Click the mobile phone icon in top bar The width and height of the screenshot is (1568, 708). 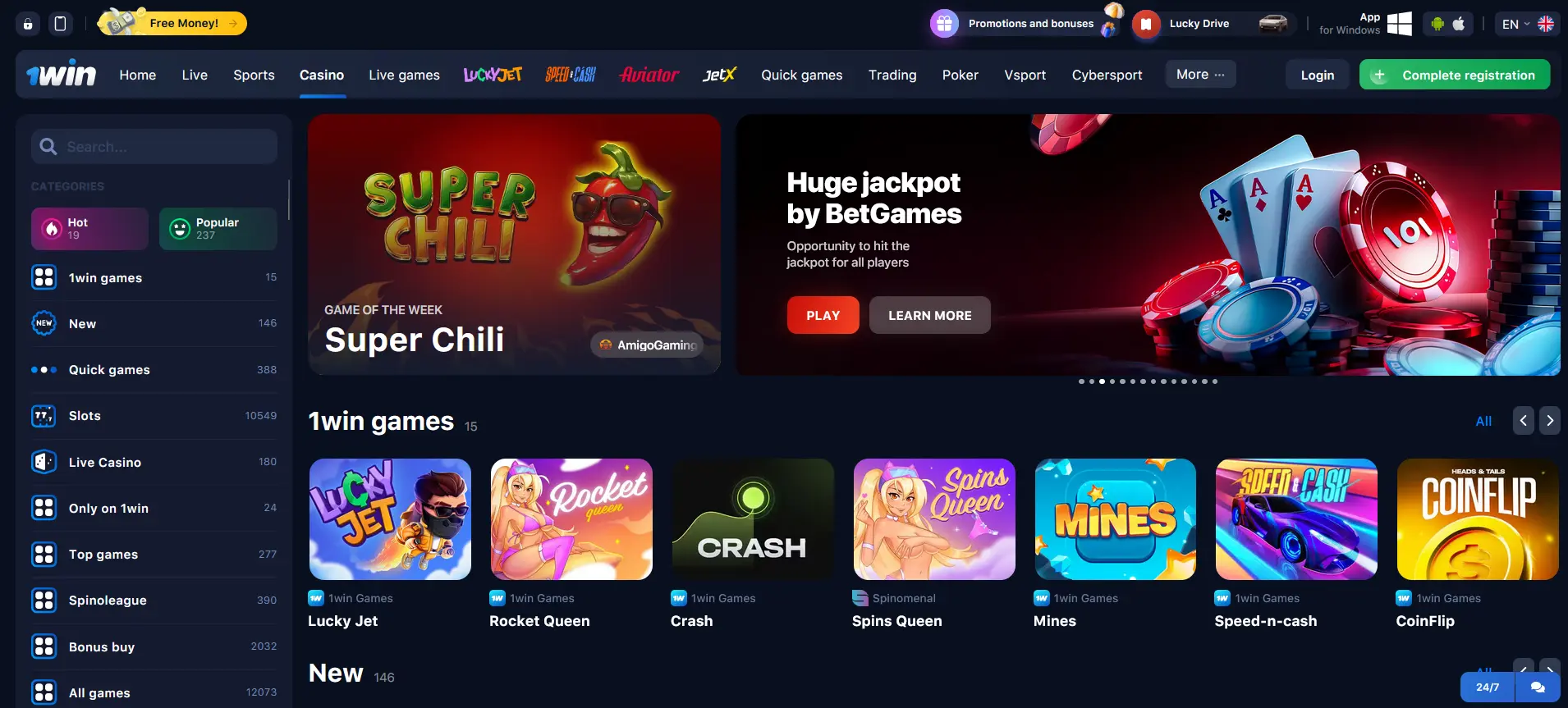(60, 24)
